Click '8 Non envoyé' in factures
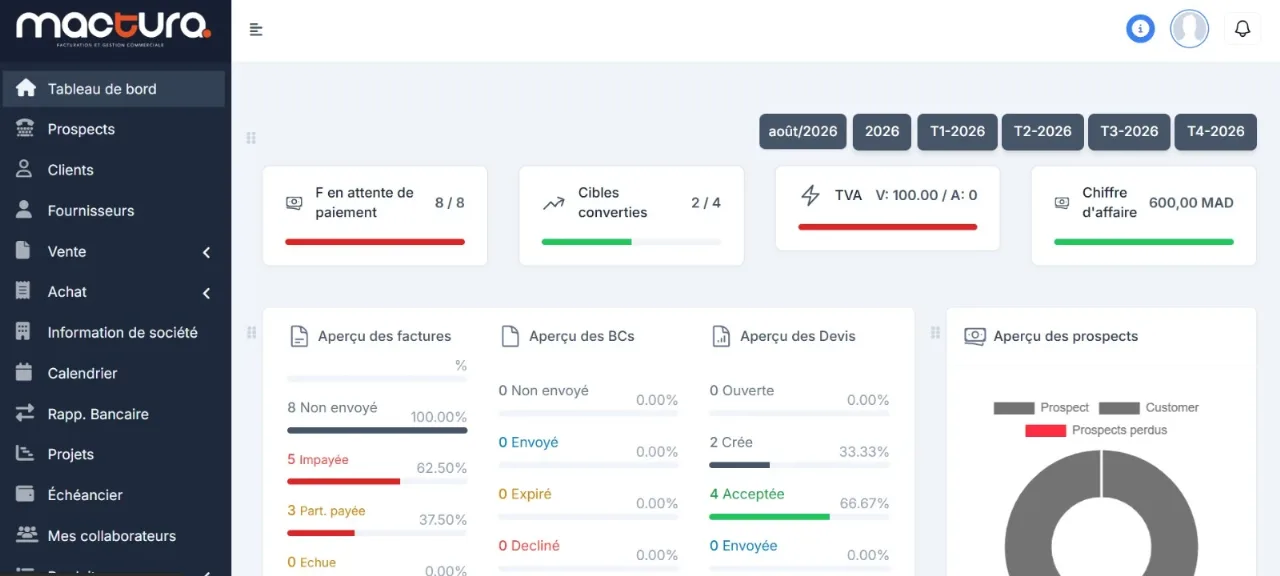The height and width of the screenshot is (576, 1280). click(332, 408)
